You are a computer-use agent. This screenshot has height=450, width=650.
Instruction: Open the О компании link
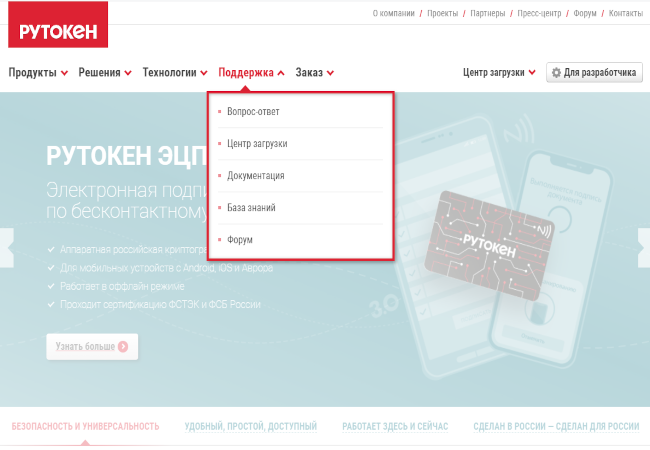pyautogui.click(x=393, y=13)
